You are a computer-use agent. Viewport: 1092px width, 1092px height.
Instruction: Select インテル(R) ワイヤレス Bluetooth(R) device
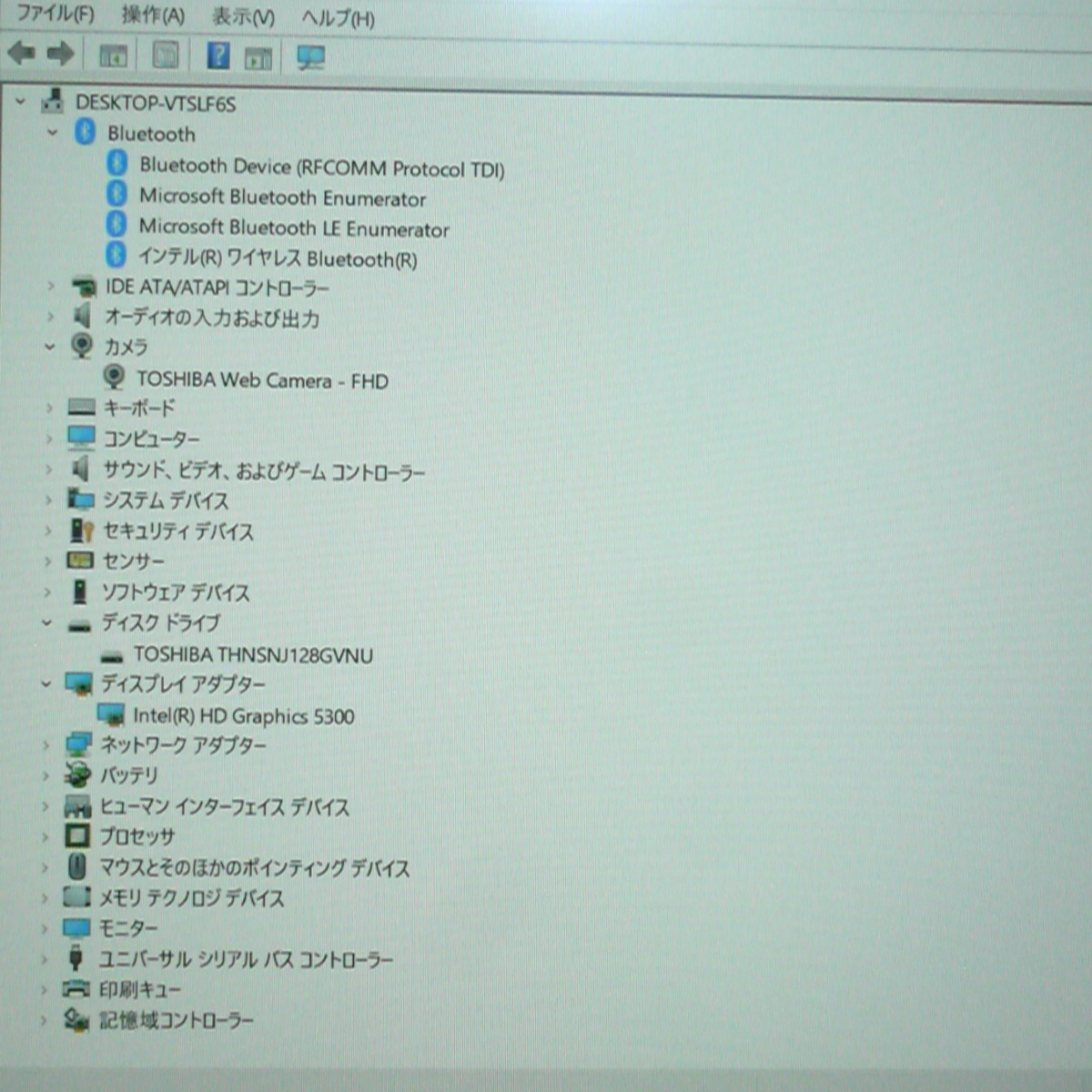coord(277,258)
